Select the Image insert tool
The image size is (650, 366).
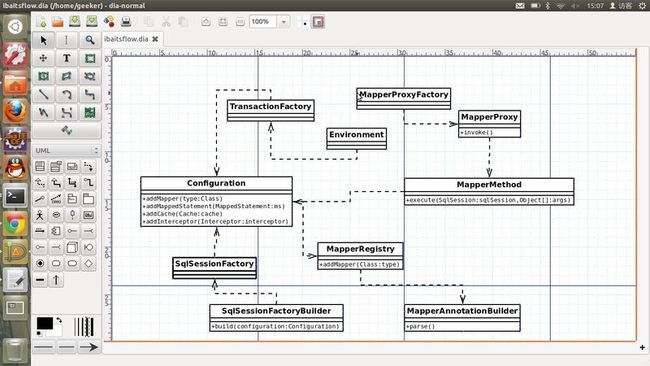pyautogui.click(x=90, y=112)
